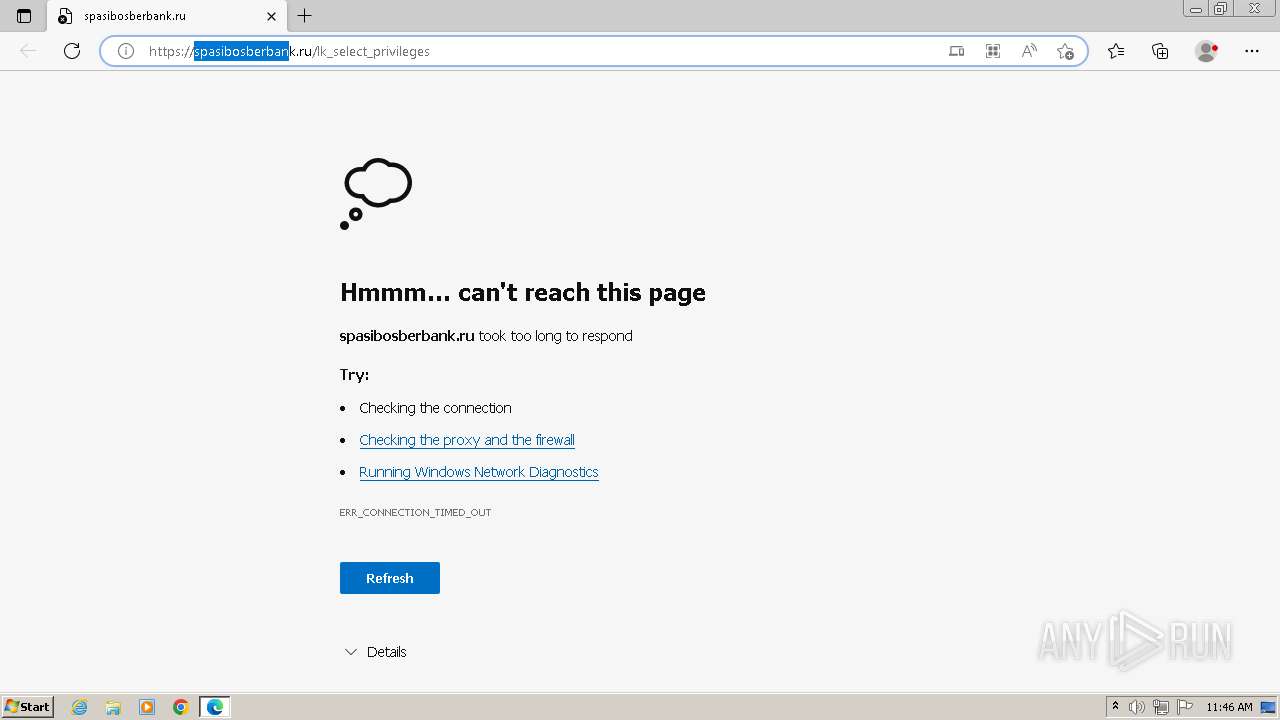The image size is (1280, 720).
Task: Show hidden system tray icons
Action: point(1115,707)
